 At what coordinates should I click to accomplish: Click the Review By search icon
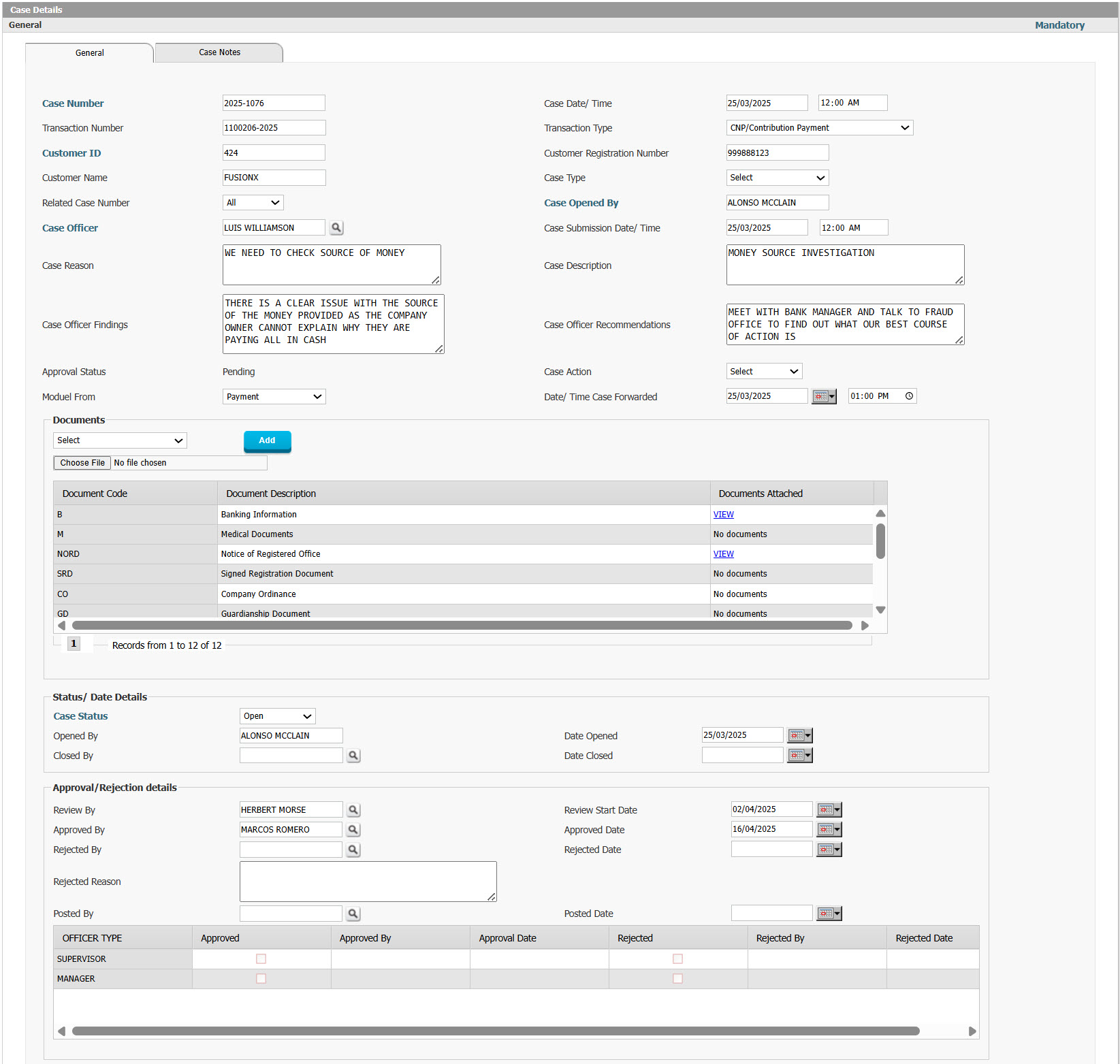(353, 810)
